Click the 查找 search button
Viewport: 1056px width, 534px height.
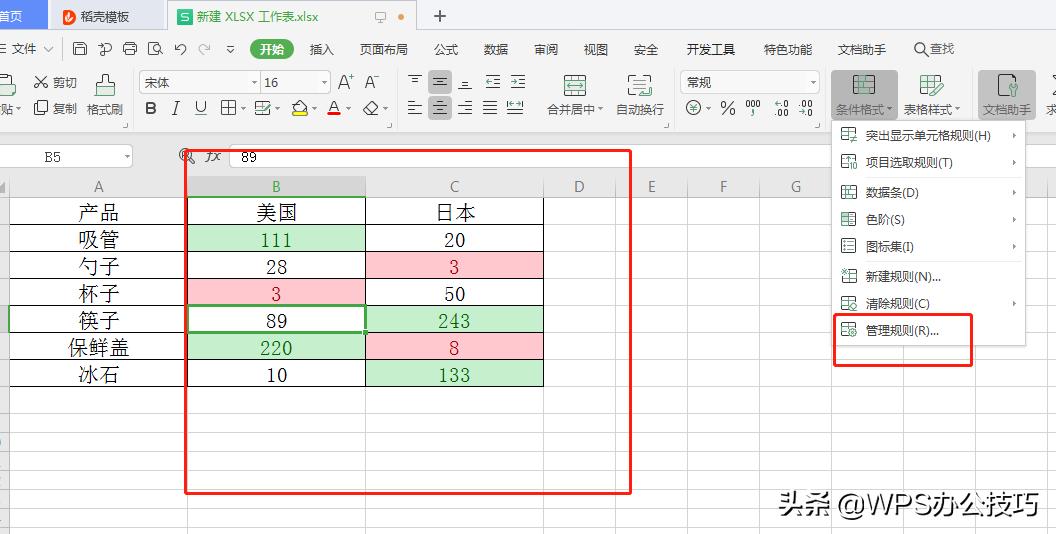[x=934, y=48]
